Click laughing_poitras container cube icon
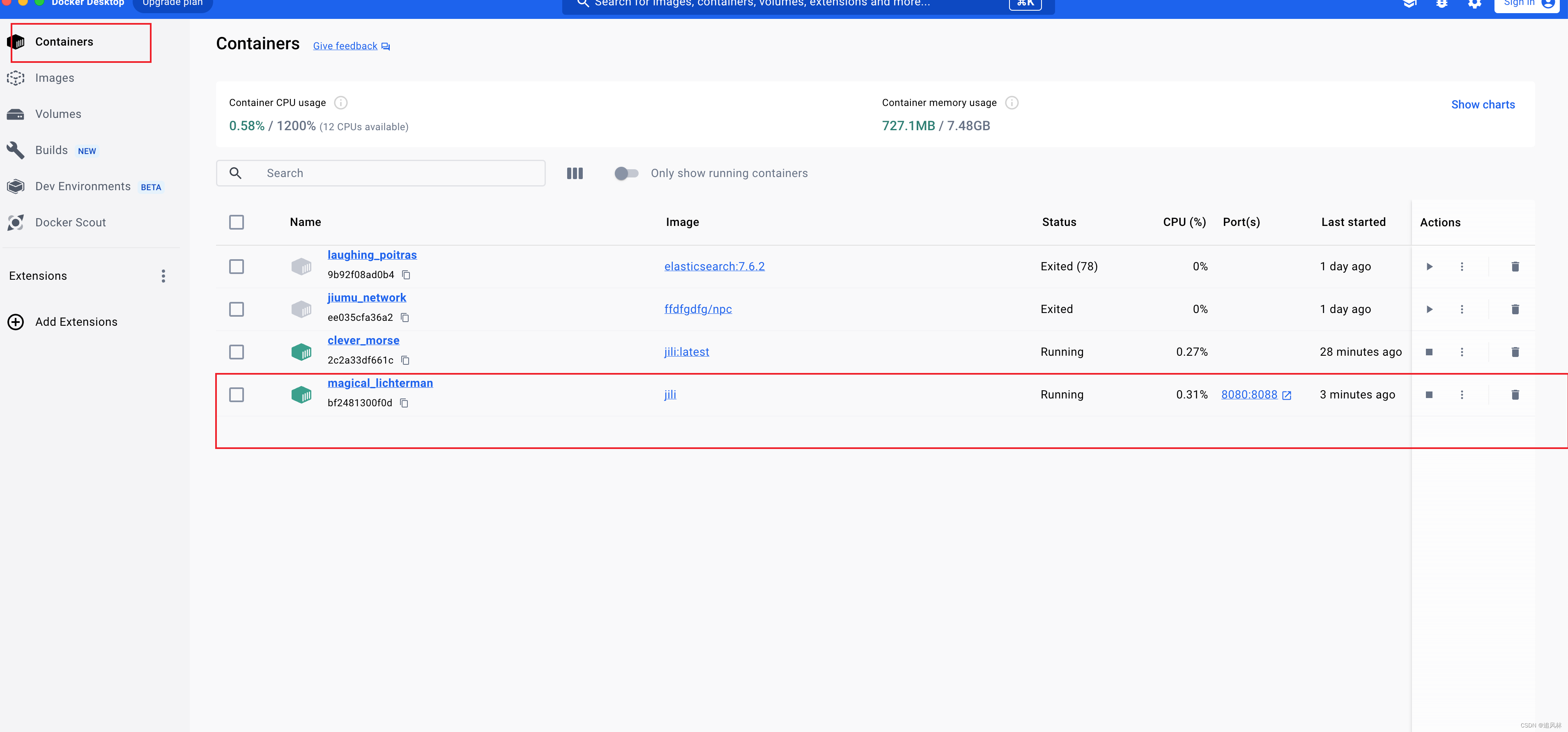The height and width of the screenshot is (732, 1568). [x=301, y=267]
